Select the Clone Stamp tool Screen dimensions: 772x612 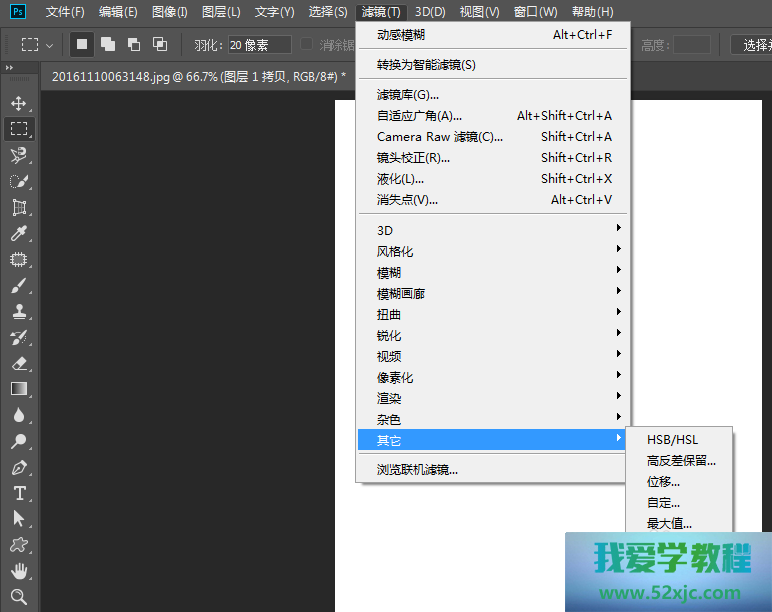[18, 311]
